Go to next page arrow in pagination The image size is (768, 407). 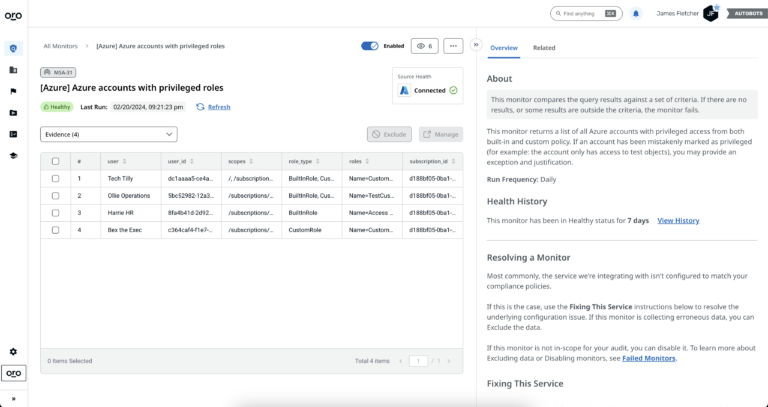coord(448,361)
